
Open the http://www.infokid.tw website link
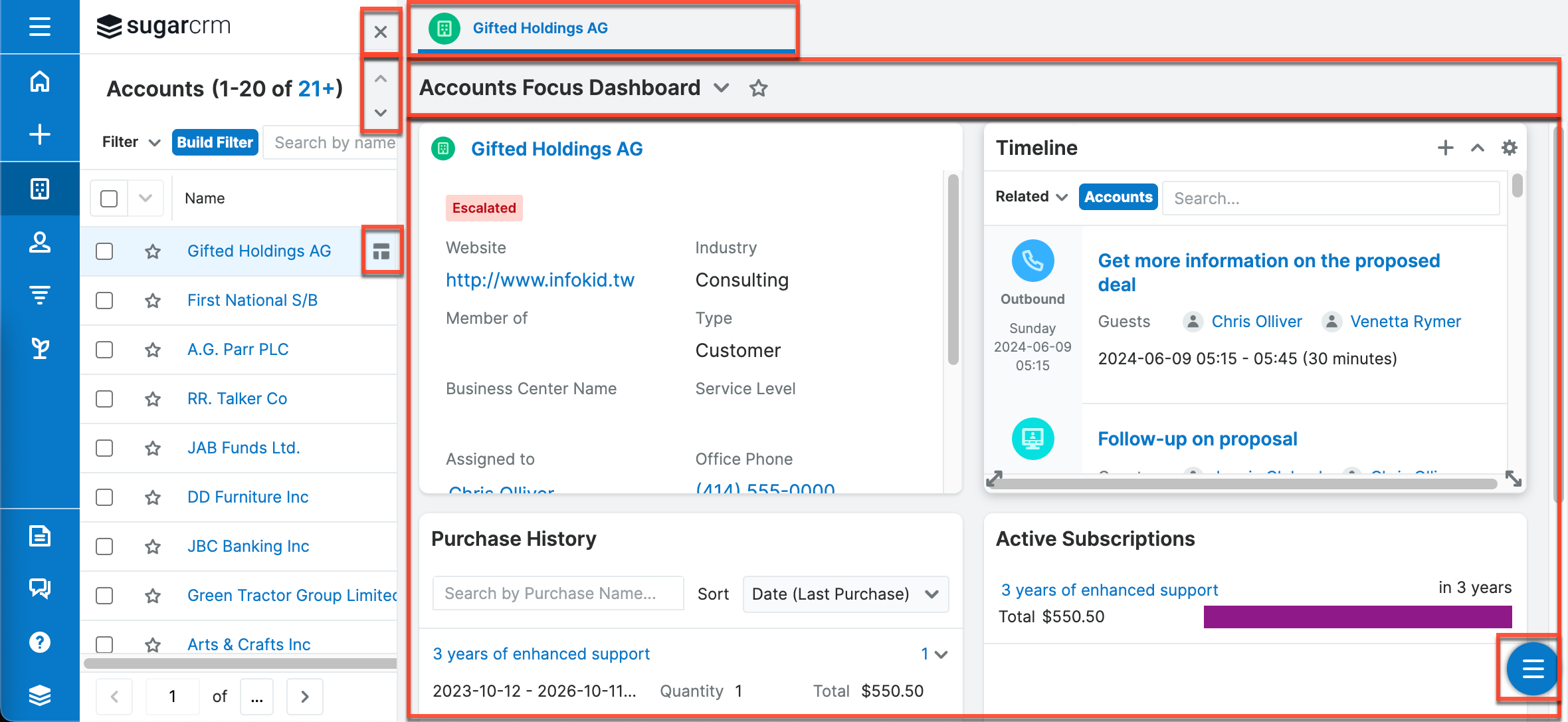pyautogui.click(x=540, y=279)
